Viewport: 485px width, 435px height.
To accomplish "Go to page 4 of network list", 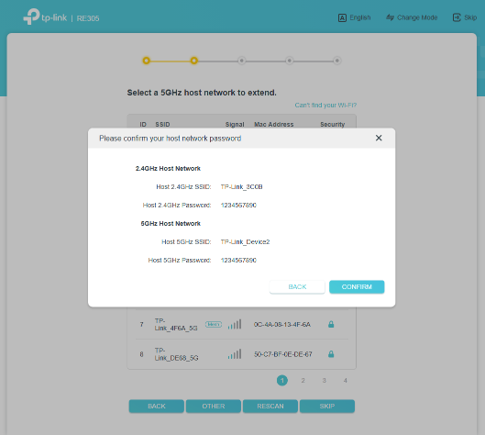I will pyautogui.click(x=345, y=380).
